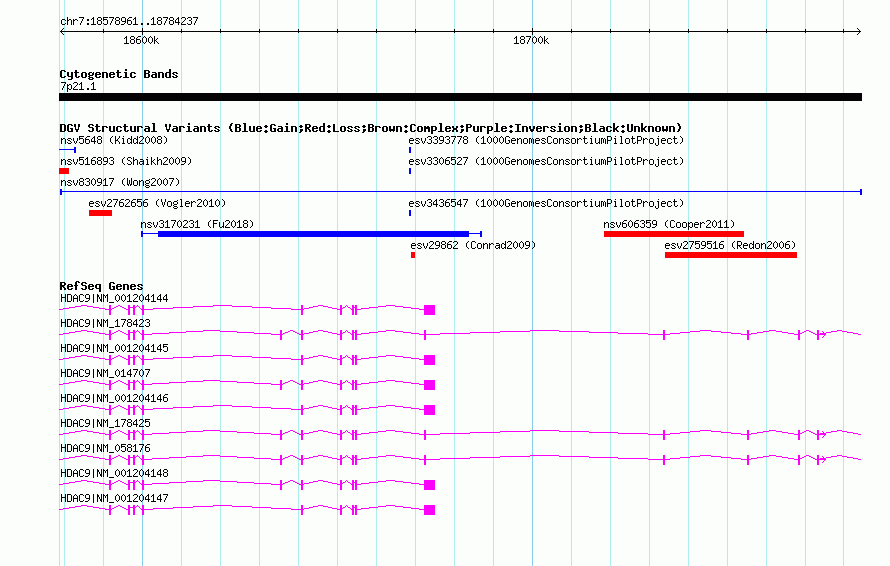Click the red nsv606359 loss bar
The width and height of the screenshot is (890, 566).
click(x=674, y=234)
